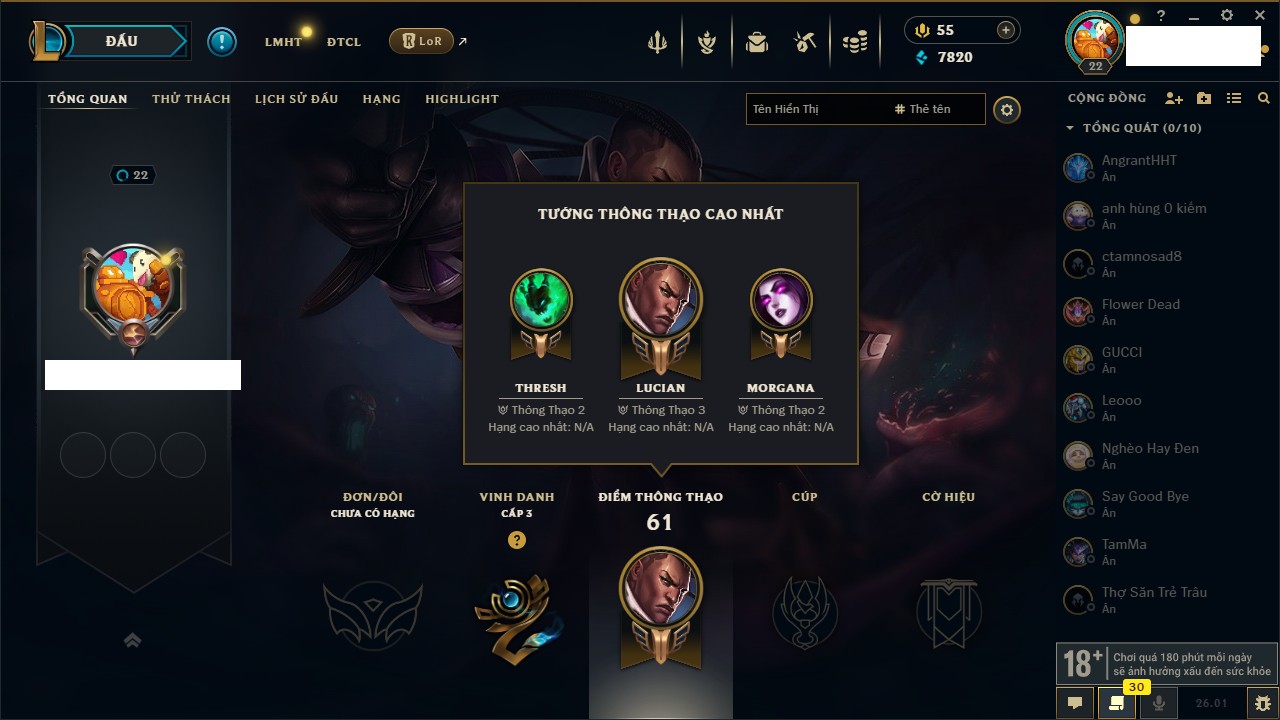Open the Collection backpack icon
1280x720 pixels.
pos(757,42)
